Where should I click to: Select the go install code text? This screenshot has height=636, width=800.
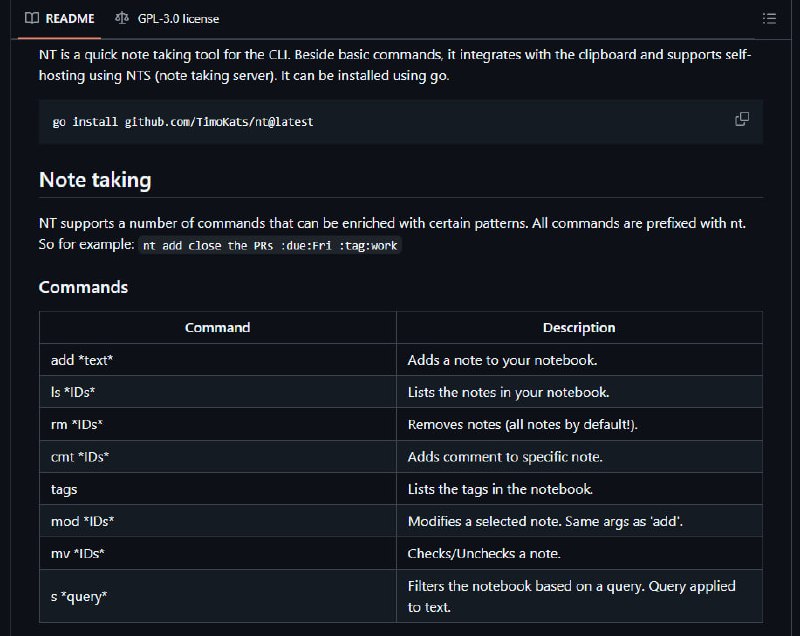pyautogui.click(x=183, y=122)
